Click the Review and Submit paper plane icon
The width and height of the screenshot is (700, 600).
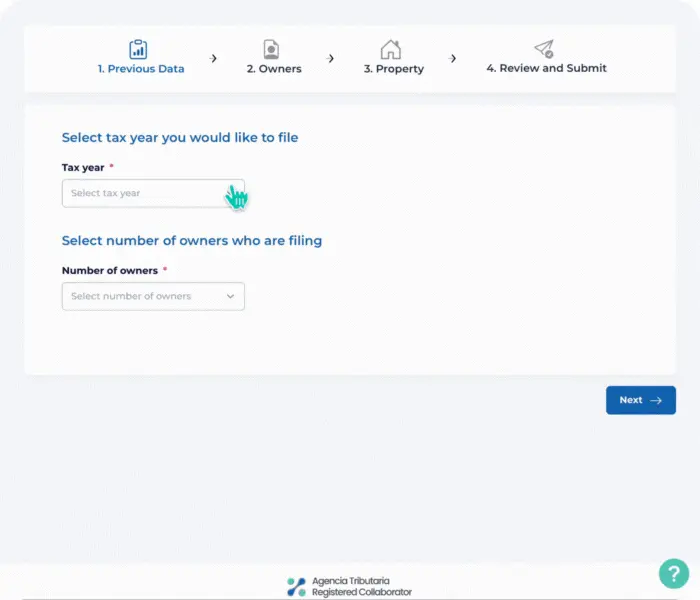click(544, 49)
